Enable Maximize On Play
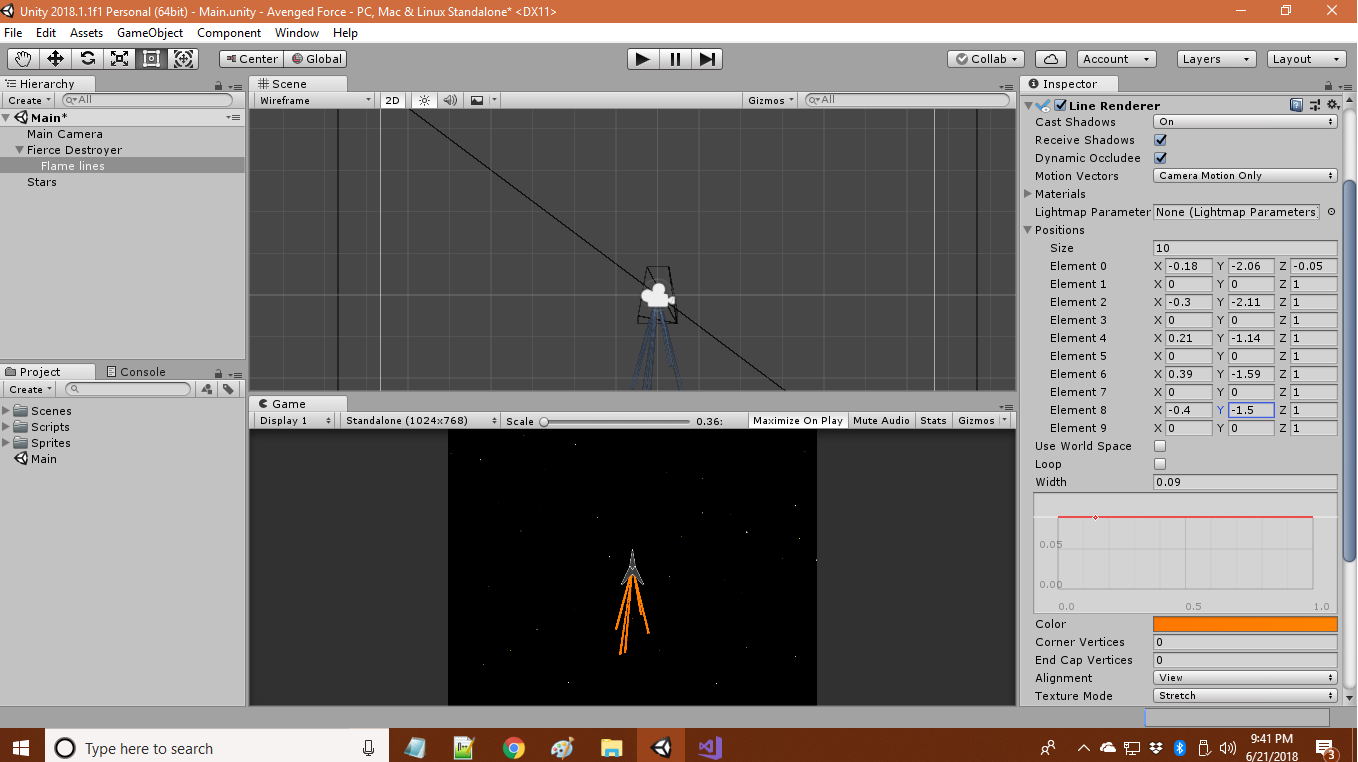The height and width of the screenshot is (762, 1358). [x=797, y=420]
